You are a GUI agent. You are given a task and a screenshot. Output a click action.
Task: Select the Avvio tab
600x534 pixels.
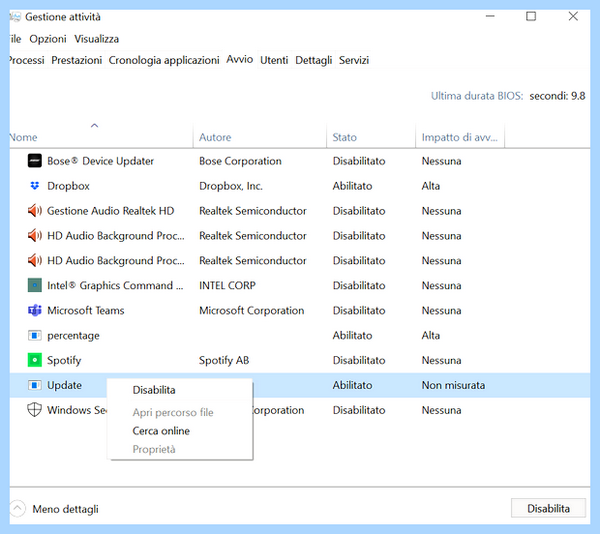tap(240, 59)
